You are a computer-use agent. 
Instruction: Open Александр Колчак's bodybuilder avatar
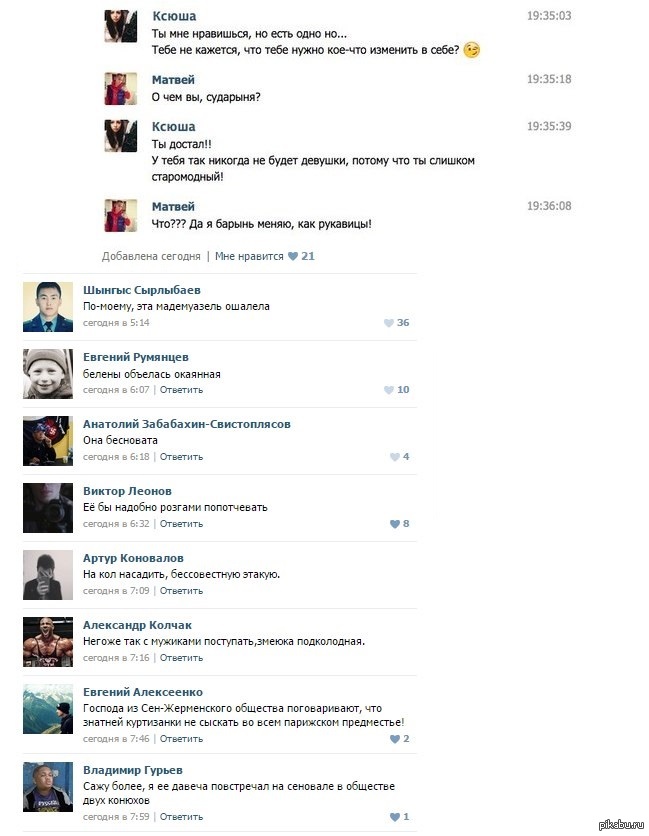click(x=48, y=642)
